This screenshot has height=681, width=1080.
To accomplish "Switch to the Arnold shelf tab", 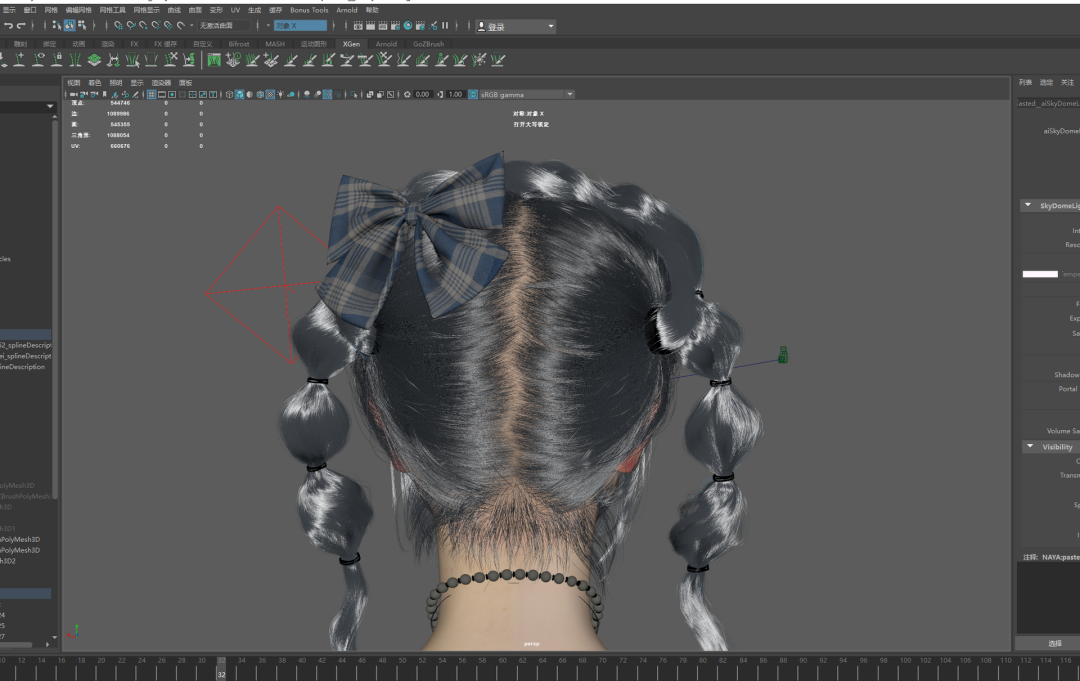I will tap(386, 43).
